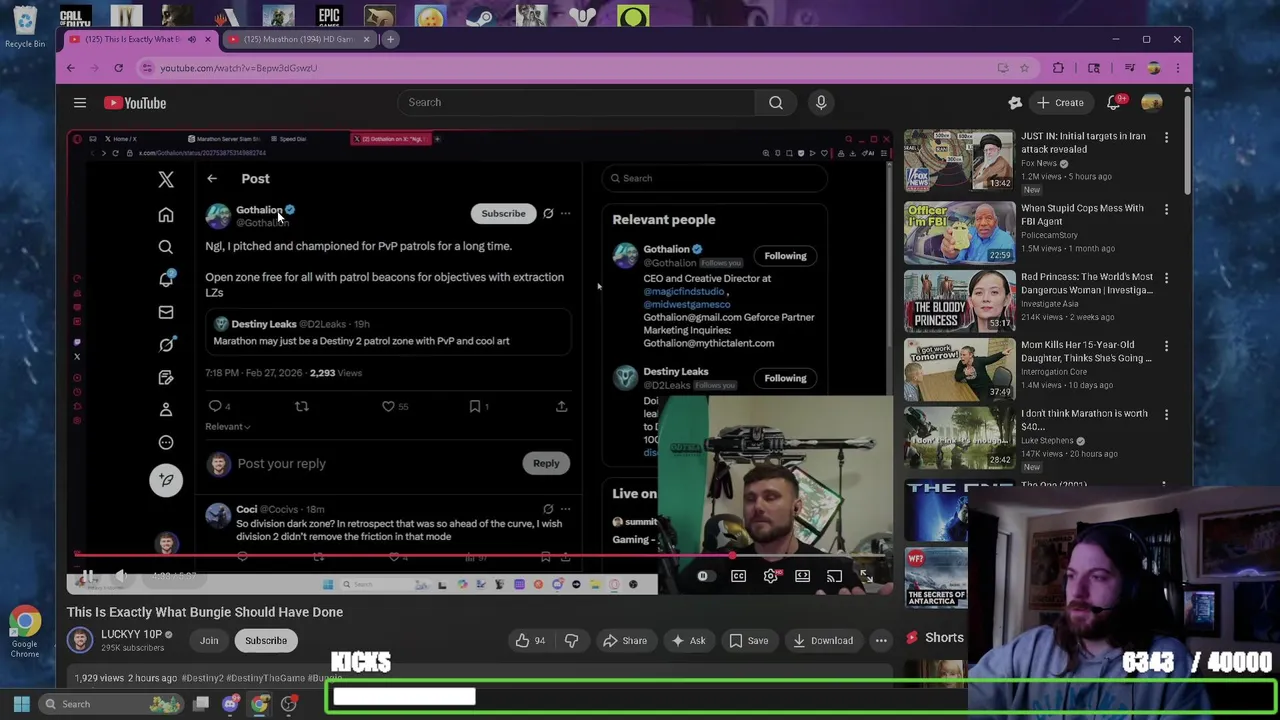Open the LUCKYY 10P channel avatar
This screenshot has width=1280, height=720.
click(x=80, y=639)
